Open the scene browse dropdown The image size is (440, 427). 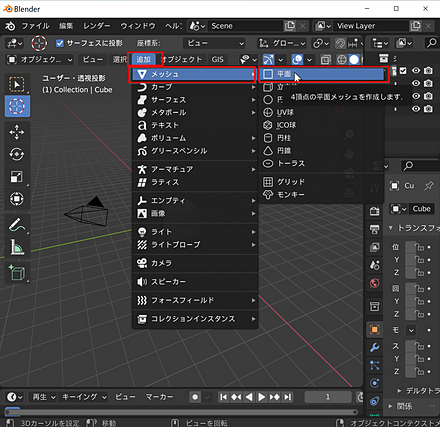(197, 26)
